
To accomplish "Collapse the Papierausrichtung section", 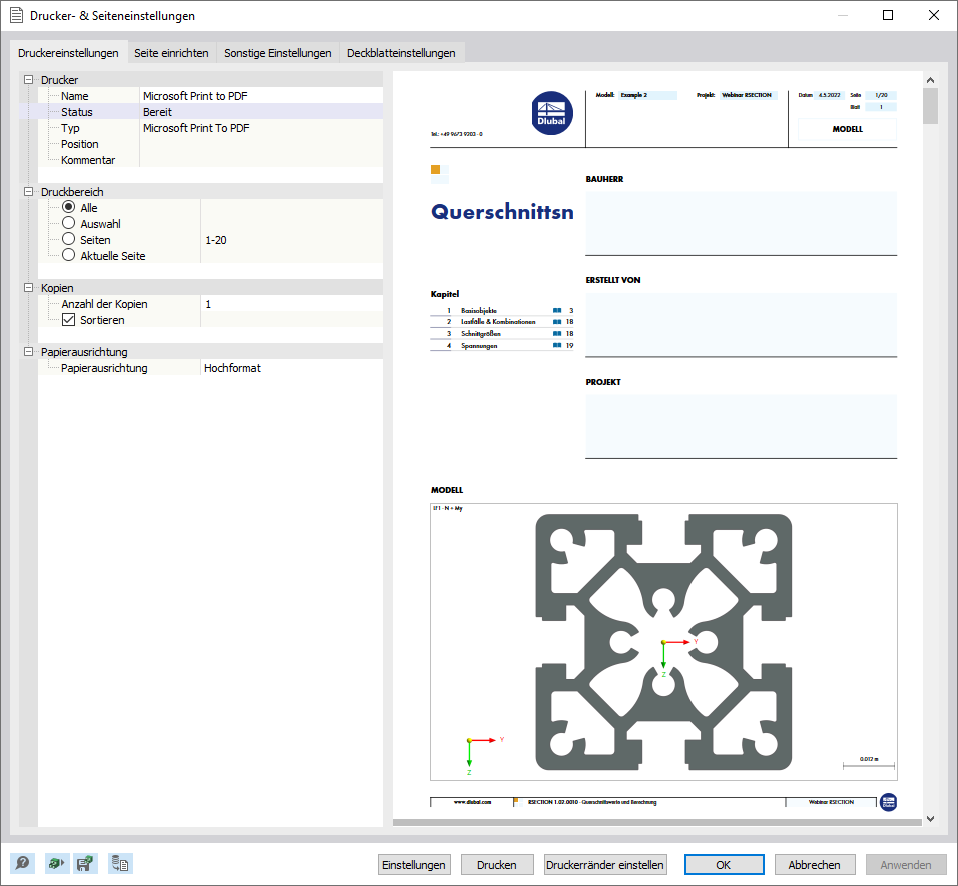I will click(28, 351).
